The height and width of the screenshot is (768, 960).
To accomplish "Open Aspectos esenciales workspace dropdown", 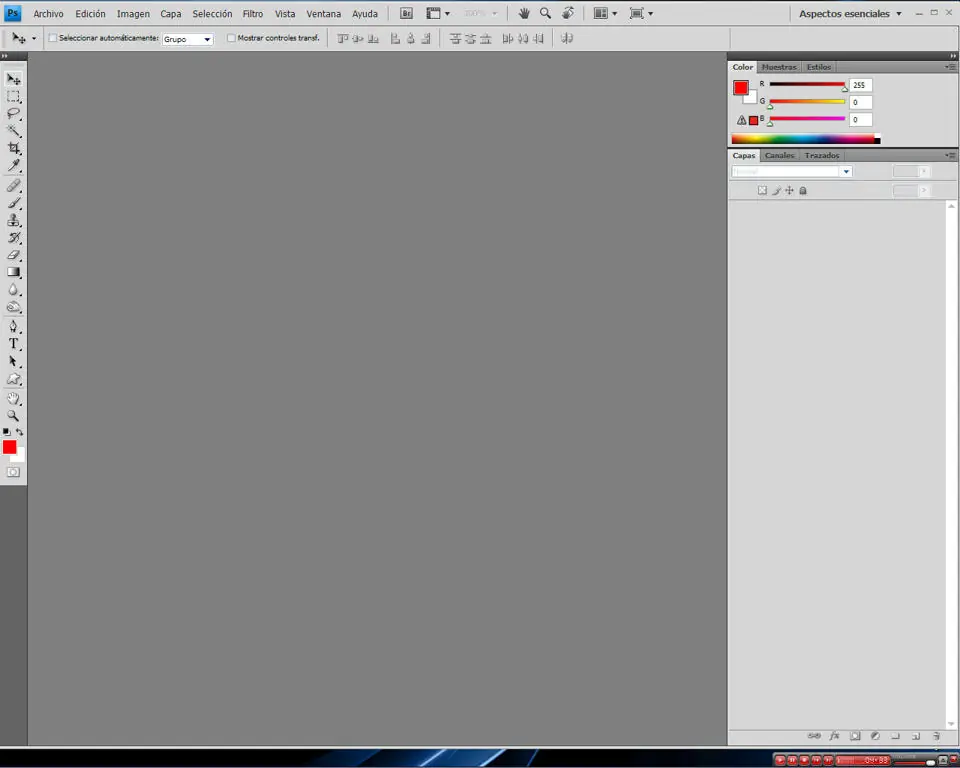I will tap(850, 13).
